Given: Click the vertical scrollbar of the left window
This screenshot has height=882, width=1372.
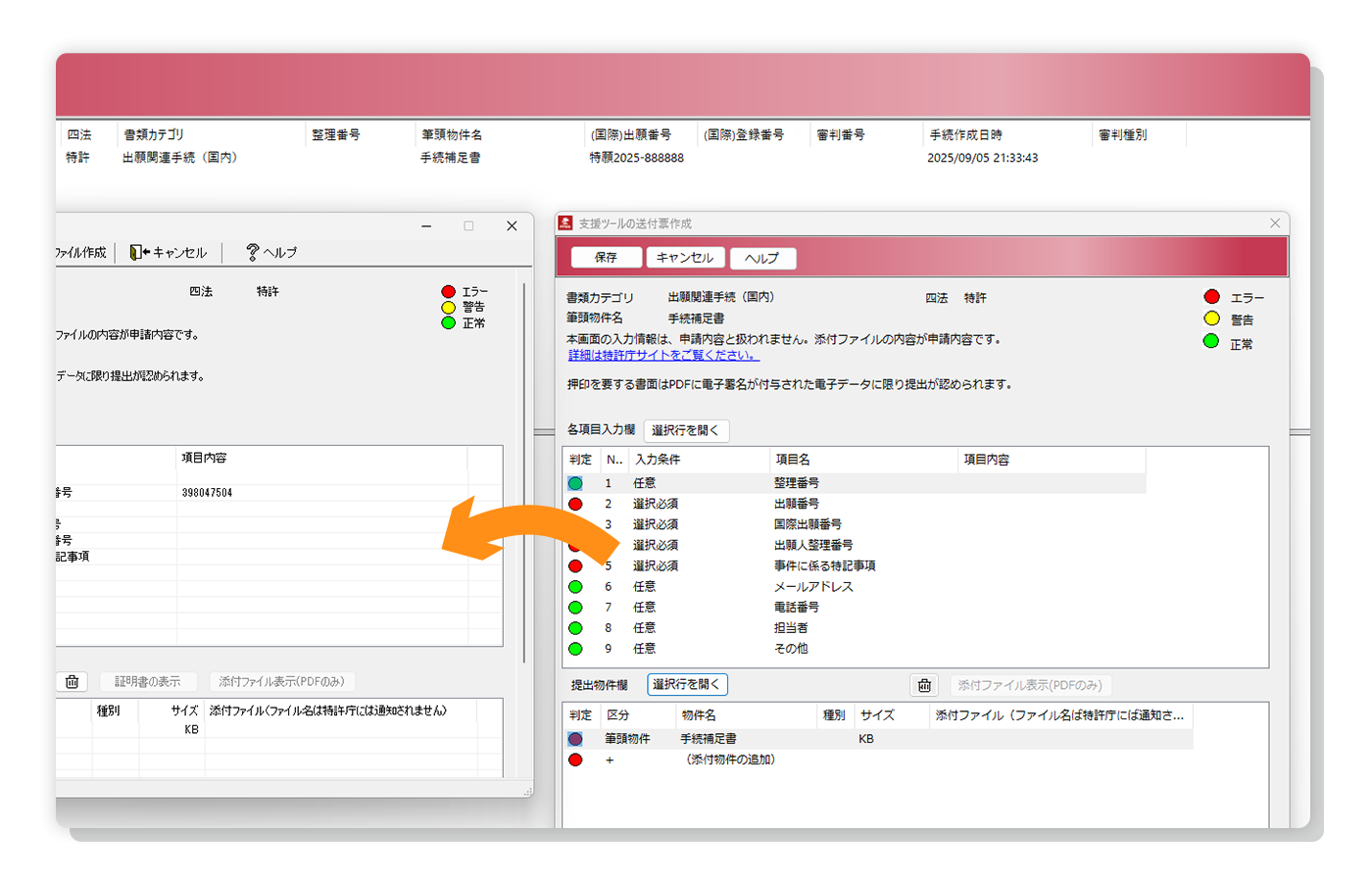Looking at the screenshot, I should (x=524, y=470).
